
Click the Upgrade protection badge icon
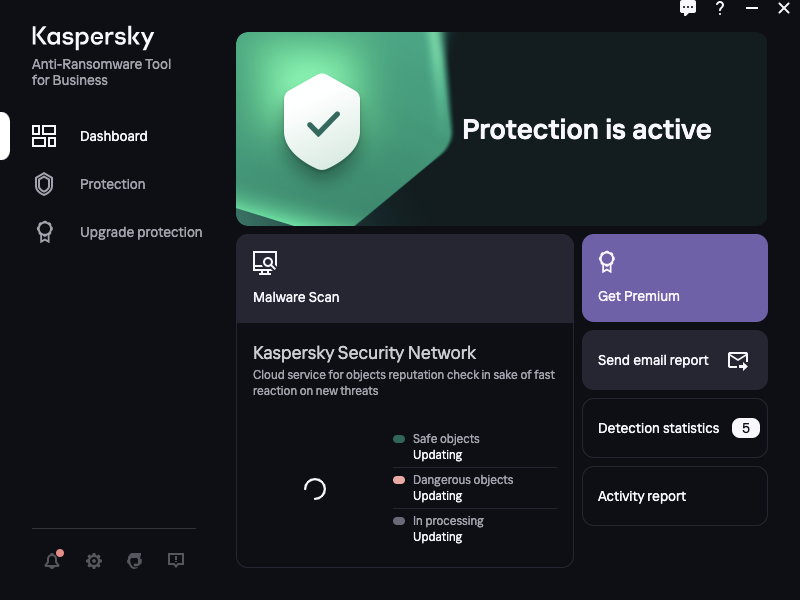pos(44,232)
